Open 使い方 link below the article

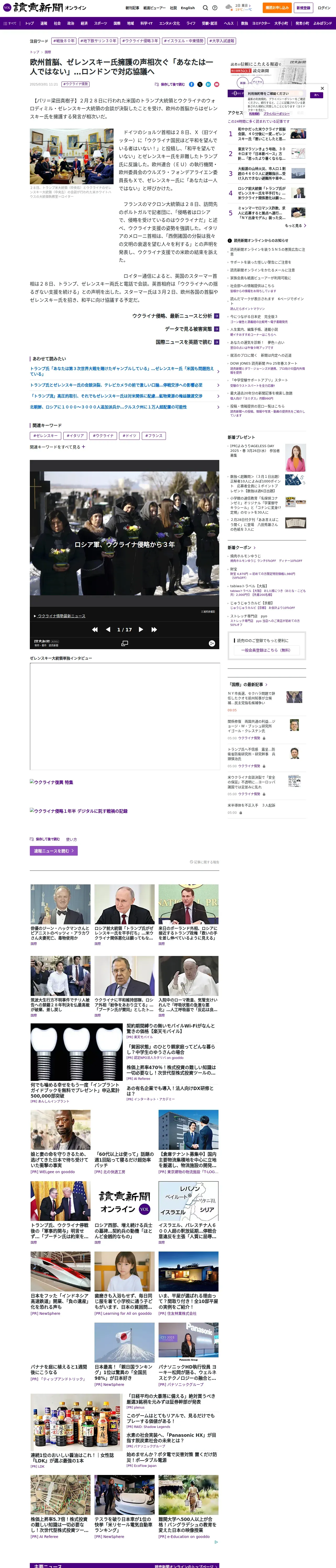coord(71,839)
